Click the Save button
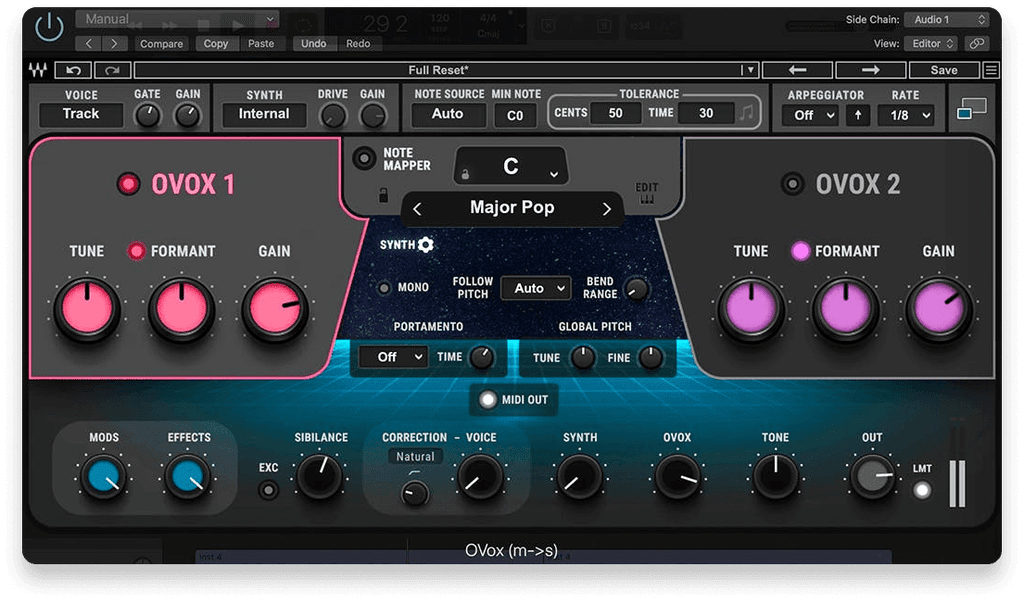 tap(946, 69)
